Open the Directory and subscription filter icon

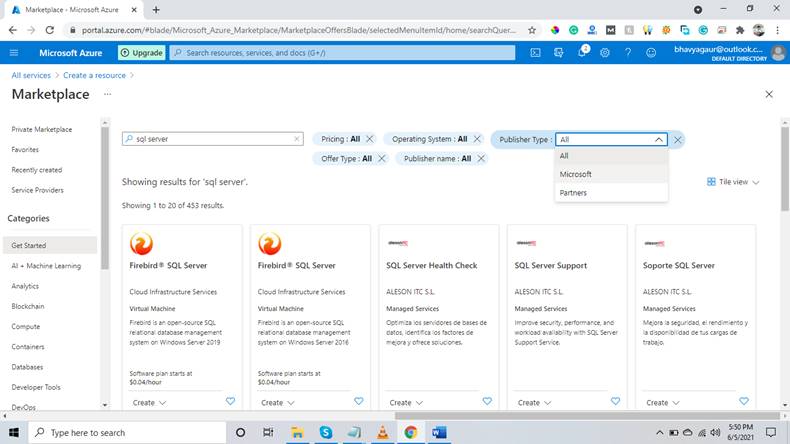[558, 52]
